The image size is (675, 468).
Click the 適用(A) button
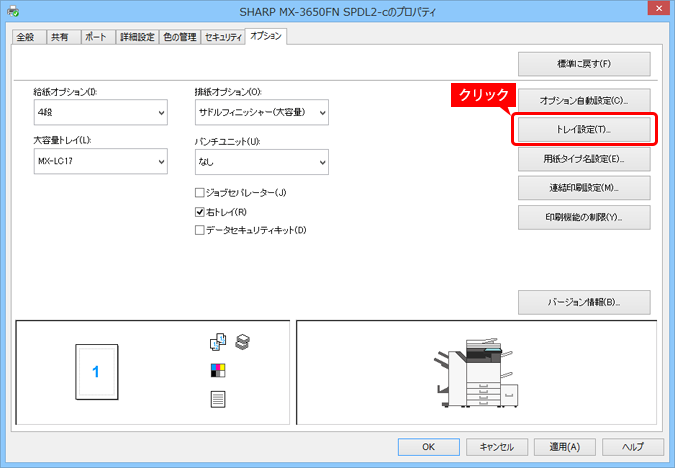(x=565, y=447)
